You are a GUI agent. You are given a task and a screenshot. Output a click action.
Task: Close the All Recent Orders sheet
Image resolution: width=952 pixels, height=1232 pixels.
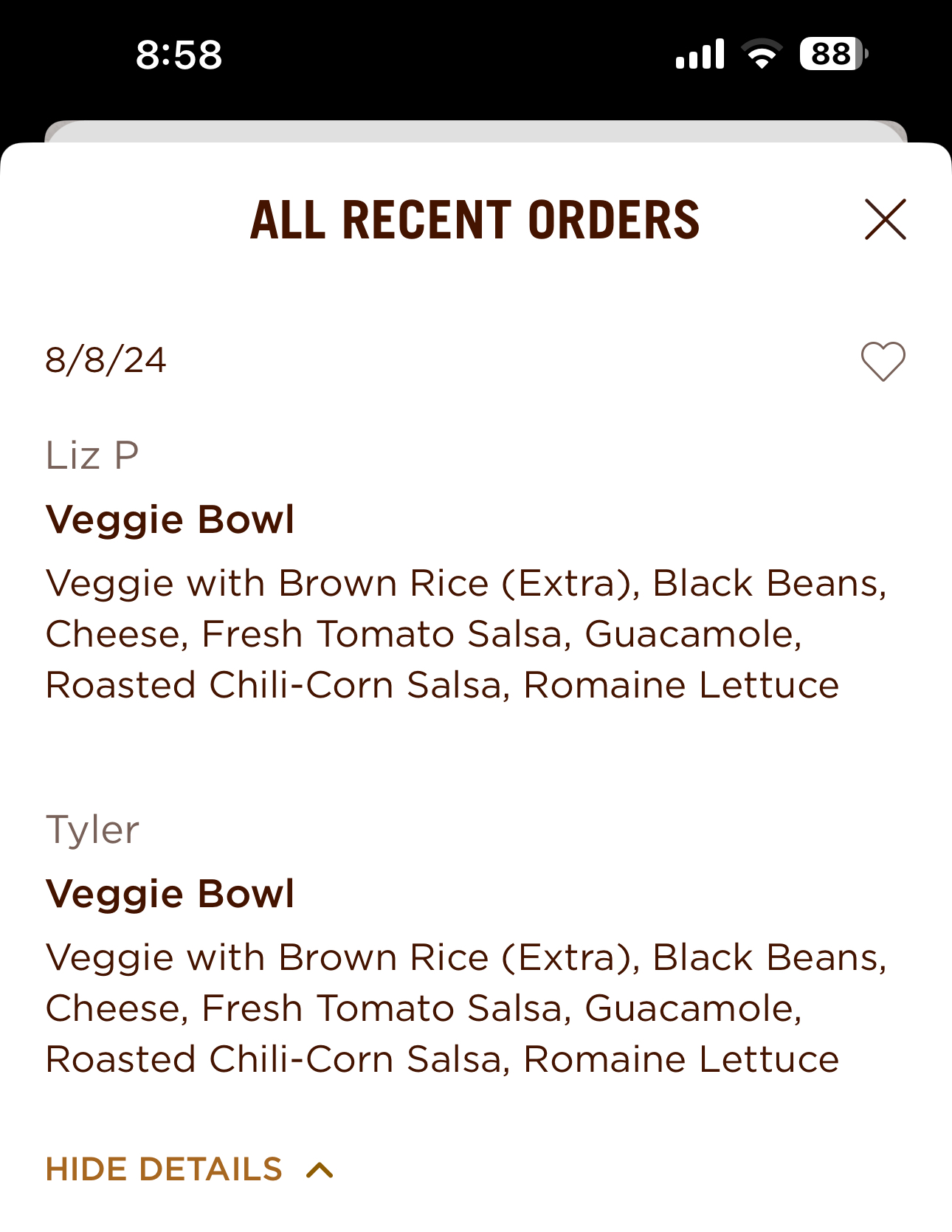click(885, 219)
